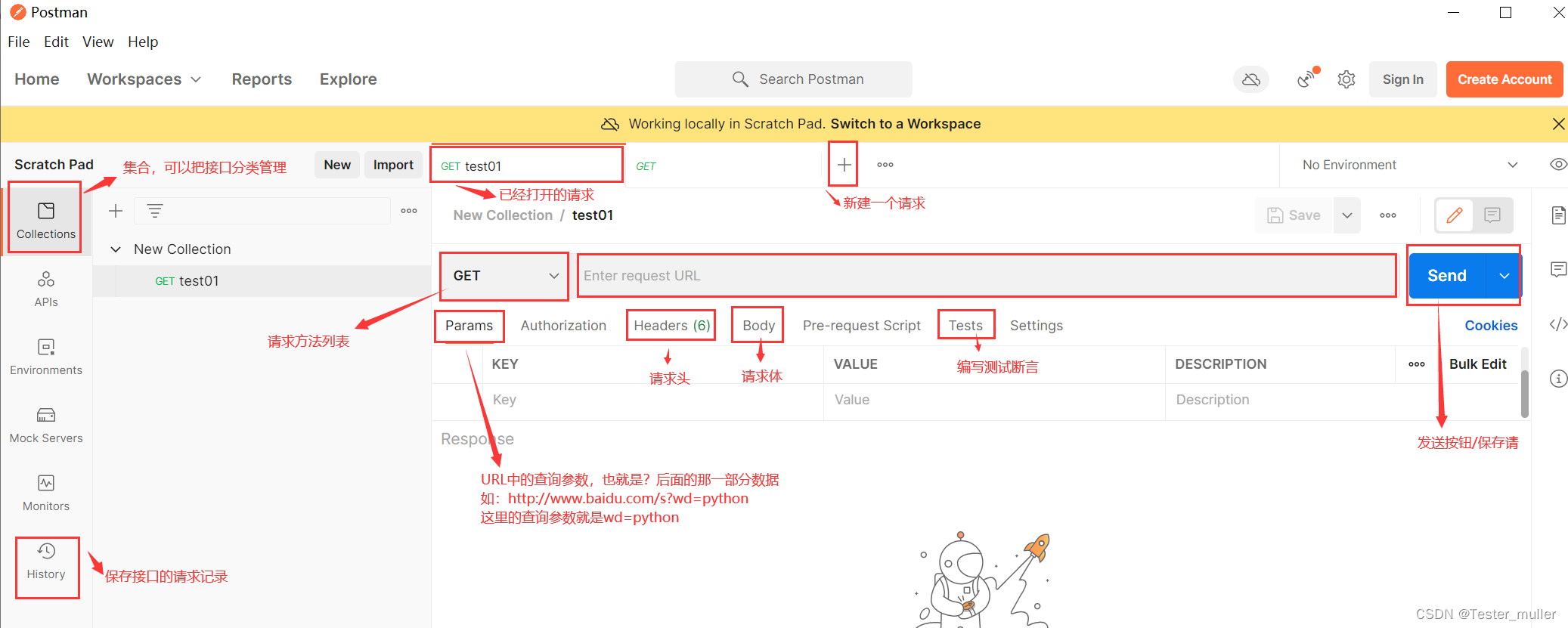Open the tab bar more options menu
The height and width of the screenshot is (628, 1568).
click(885, 164)
